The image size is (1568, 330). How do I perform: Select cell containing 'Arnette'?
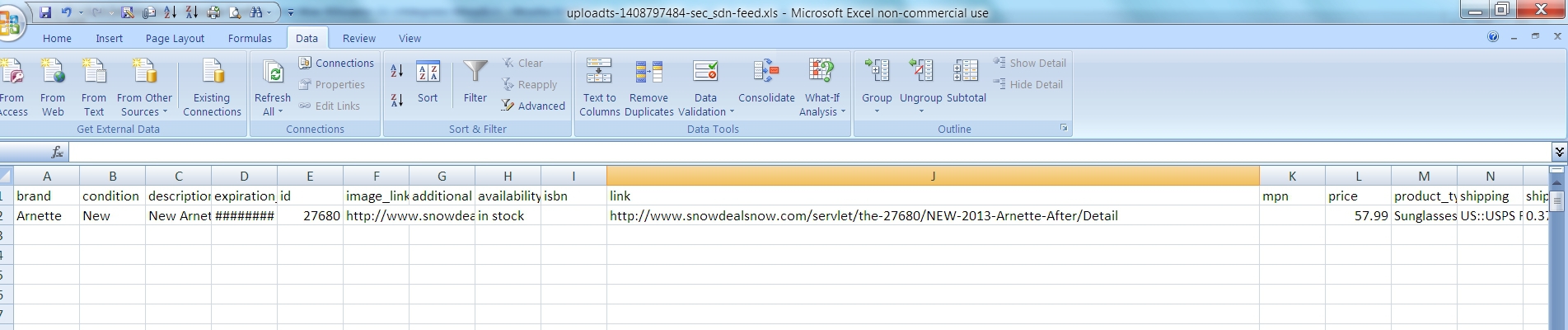click(x=47, y=215)
